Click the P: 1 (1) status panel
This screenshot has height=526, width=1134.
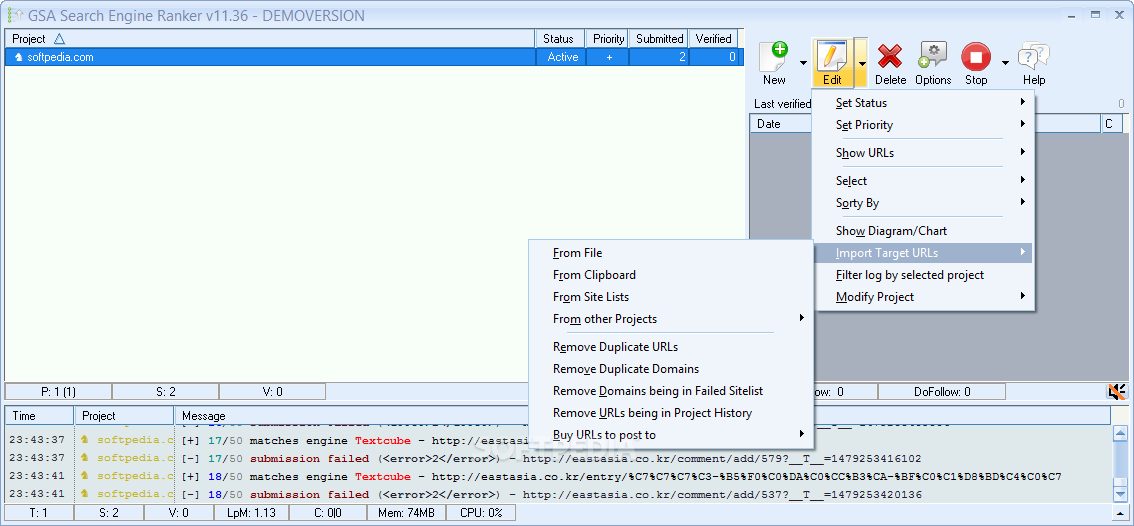[x=59, y=391]
